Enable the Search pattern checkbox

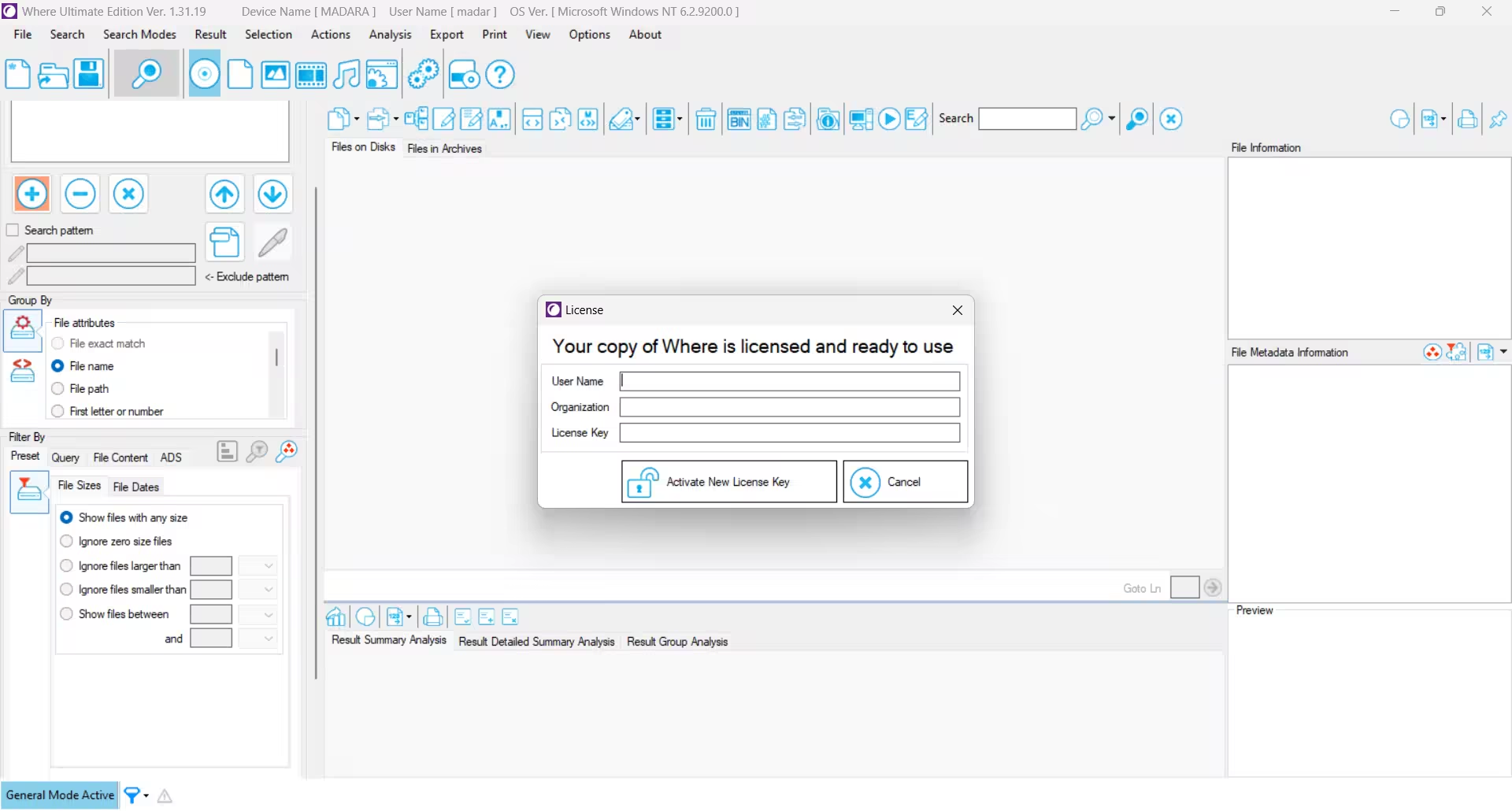pos(13,230)
